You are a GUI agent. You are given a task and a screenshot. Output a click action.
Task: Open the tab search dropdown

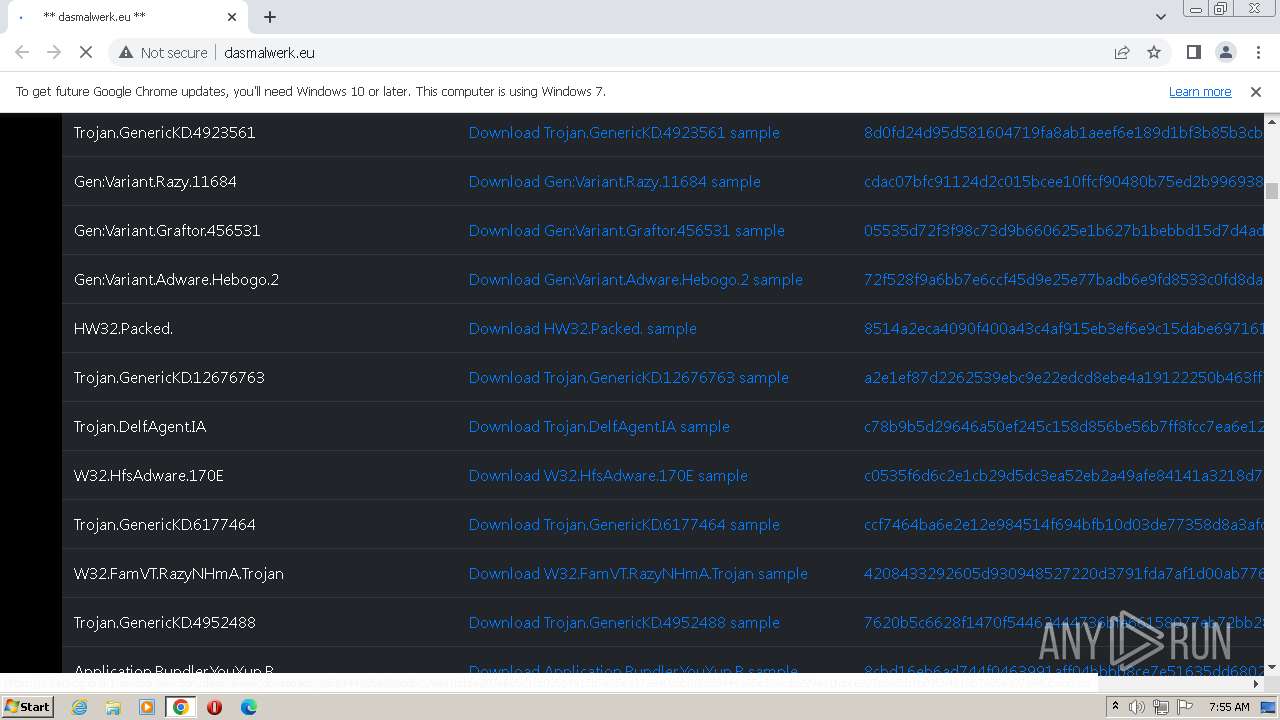[1160, 17]
